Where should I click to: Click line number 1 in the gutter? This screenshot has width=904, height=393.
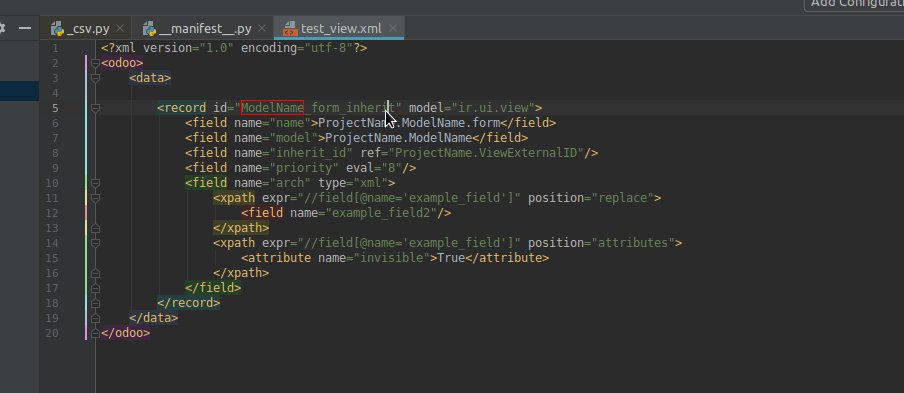(x=55, y=48)
